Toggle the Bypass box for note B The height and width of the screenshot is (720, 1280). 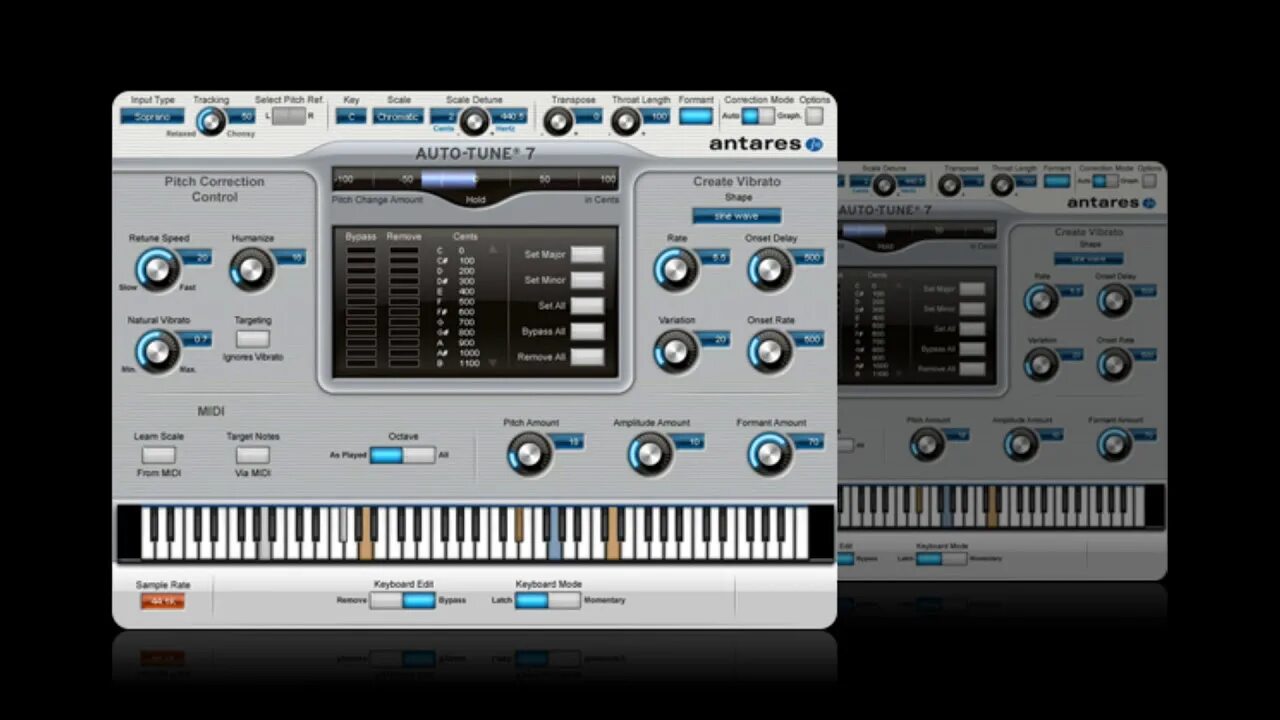click(x=361, y=363)
